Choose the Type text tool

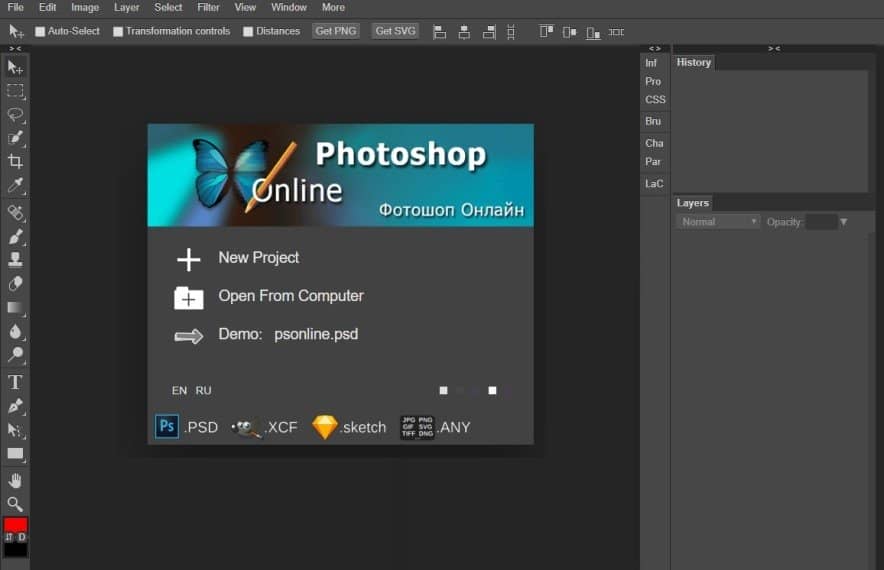pos(15,382)
